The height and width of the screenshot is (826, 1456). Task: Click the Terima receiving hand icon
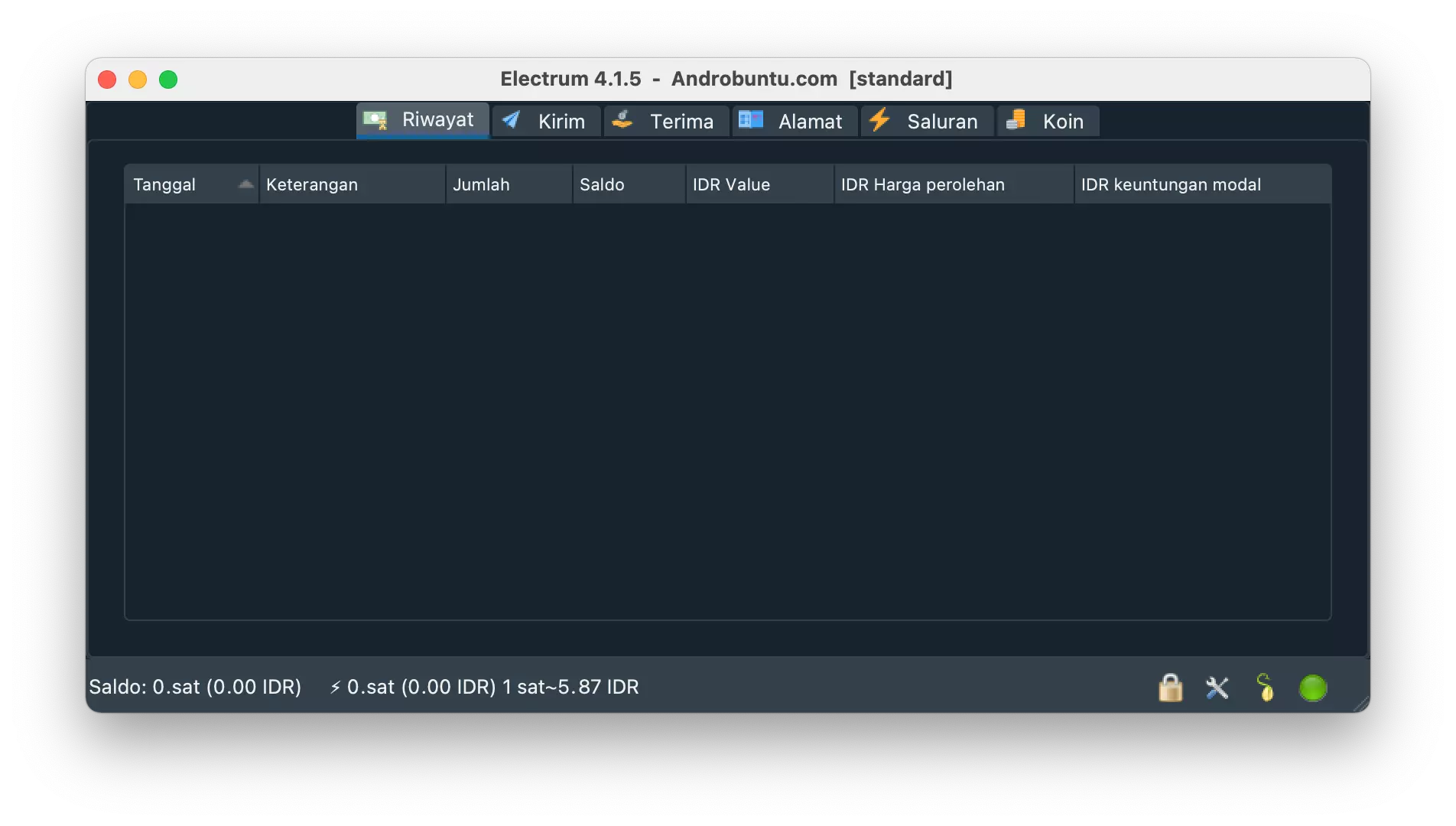(622, 120)
